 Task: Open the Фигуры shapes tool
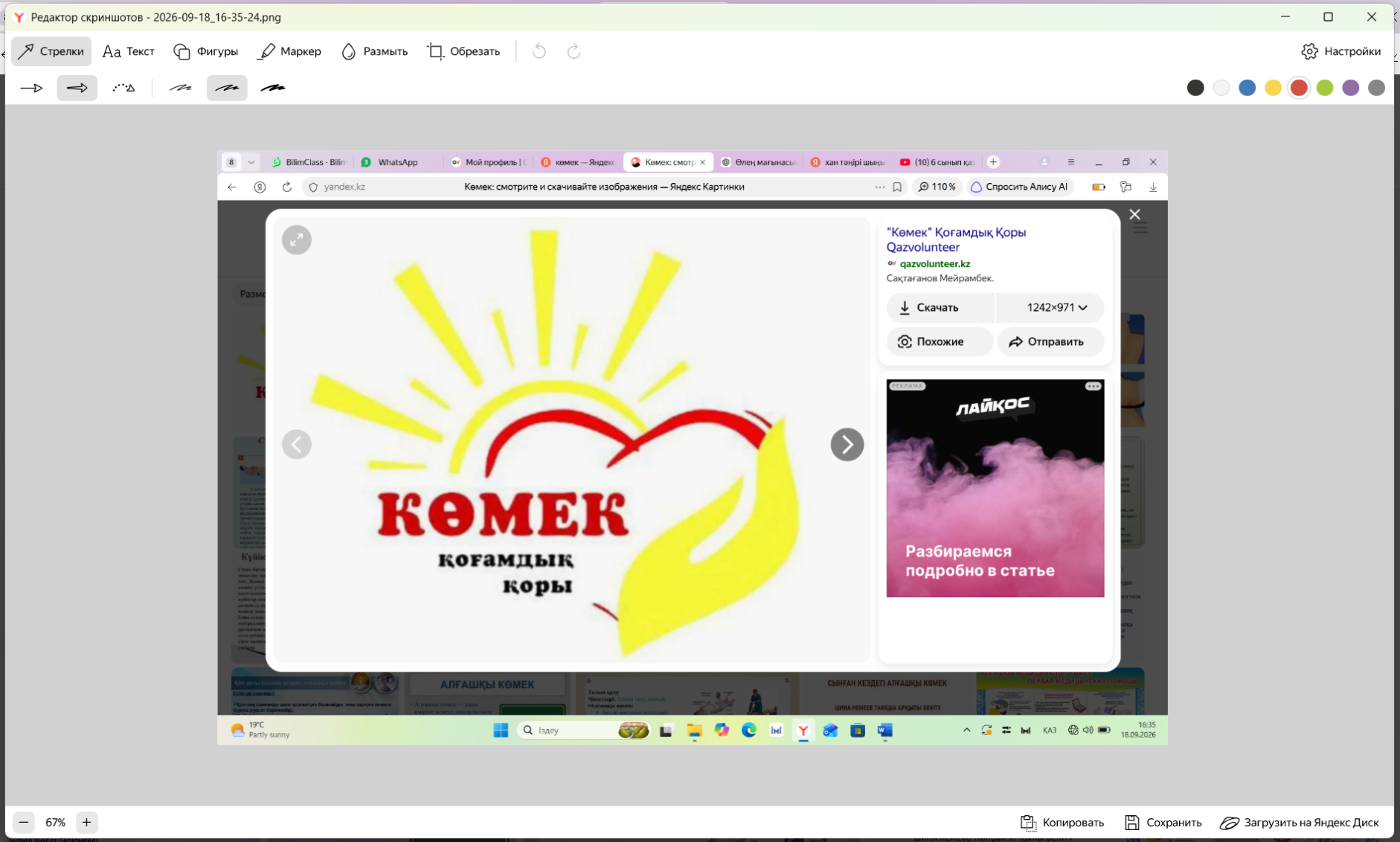click(x=206, y=51)
